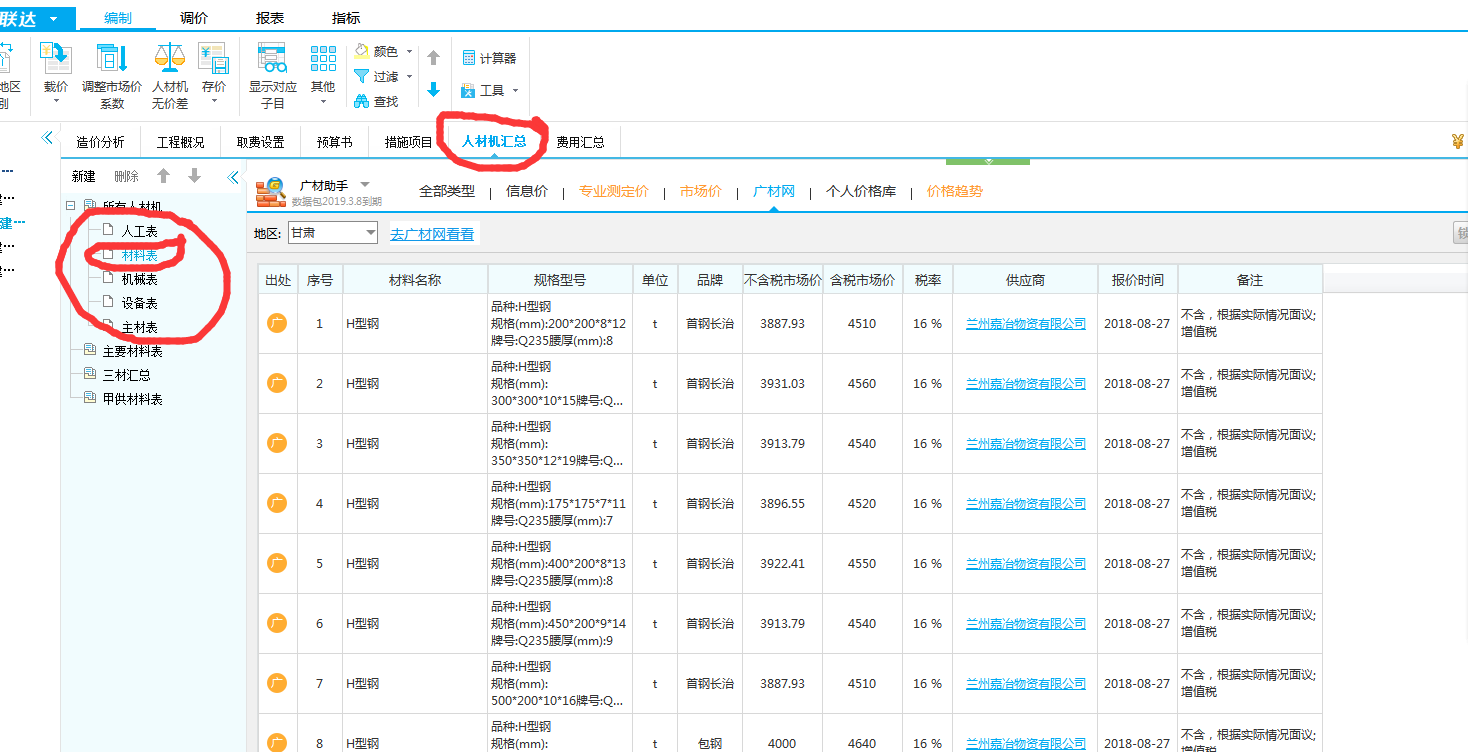Viewport: 1468px width, 752px height.
Task: Open the 价格趋势 view
Action: tap(955, 191)
